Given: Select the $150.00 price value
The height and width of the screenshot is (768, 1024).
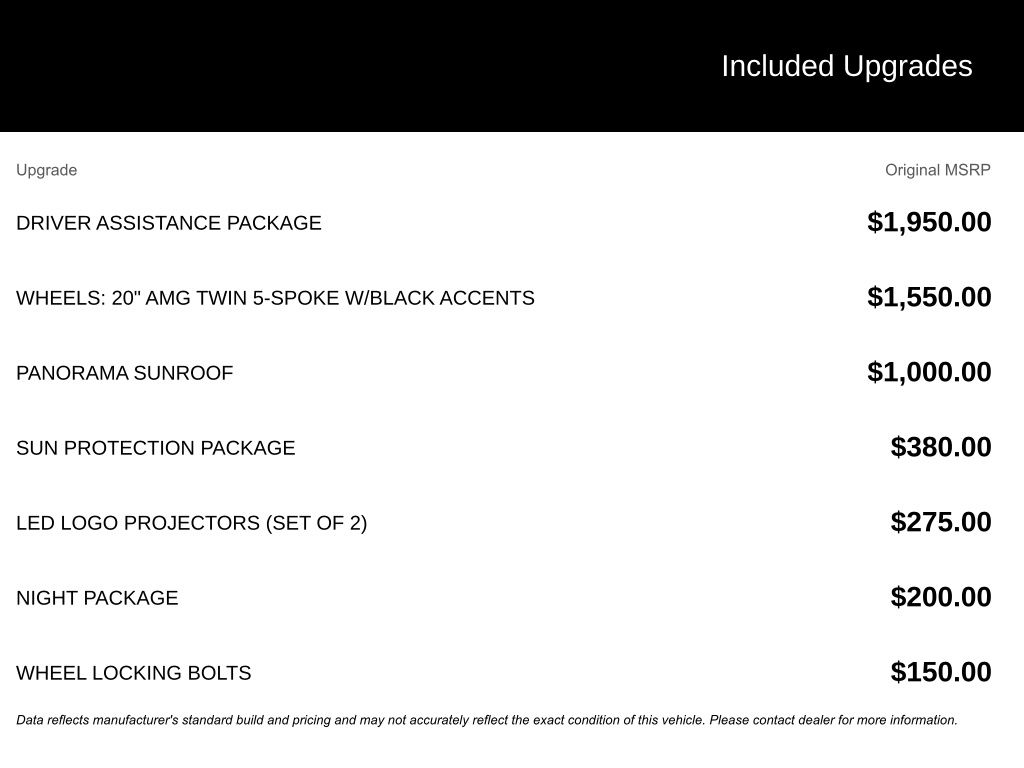Looking at the screenshot, I should (x=940, y=672).
